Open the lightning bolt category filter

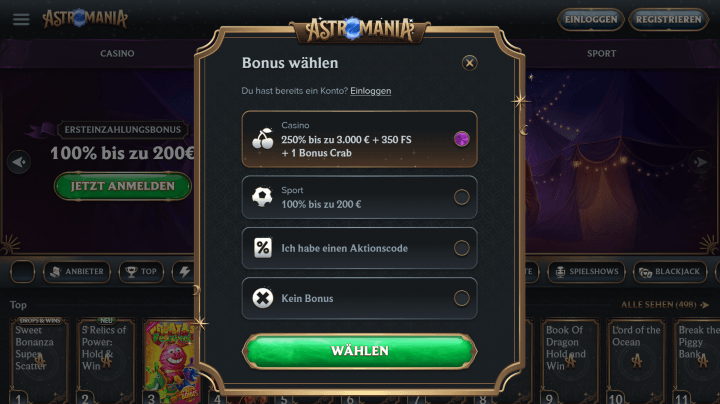click(x=184, y=272)
